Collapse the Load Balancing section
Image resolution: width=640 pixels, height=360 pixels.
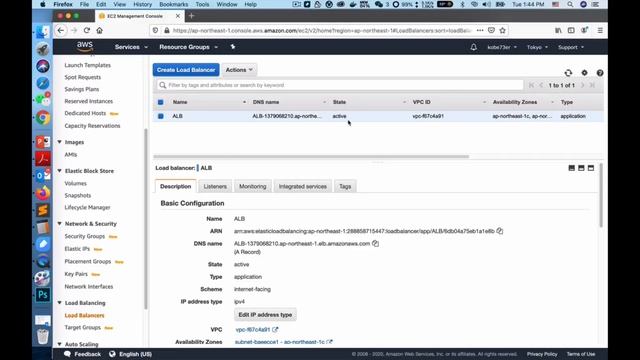click(60, 303)
